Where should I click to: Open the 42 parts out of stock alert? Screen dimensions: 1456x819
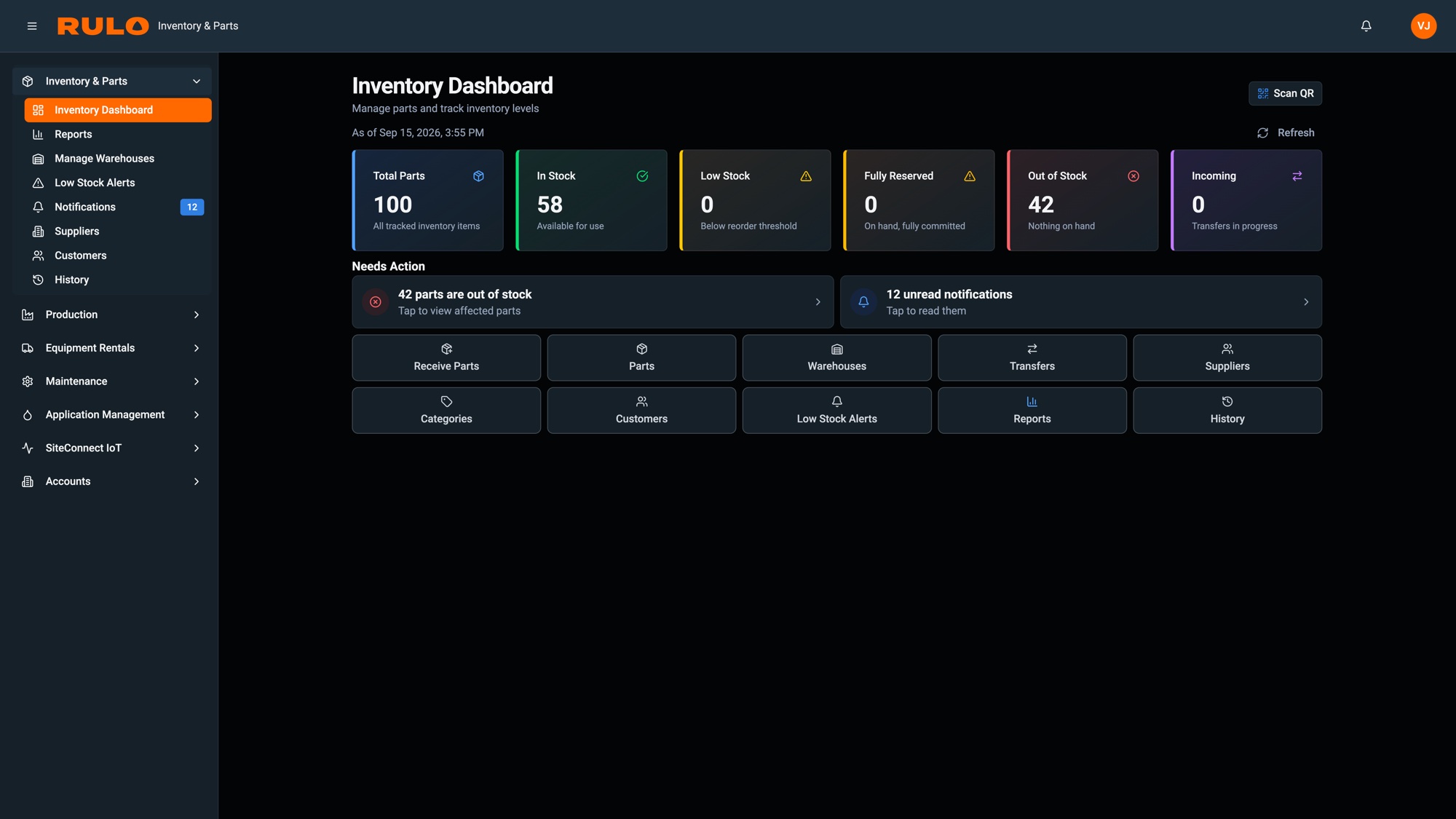(593, 302)
